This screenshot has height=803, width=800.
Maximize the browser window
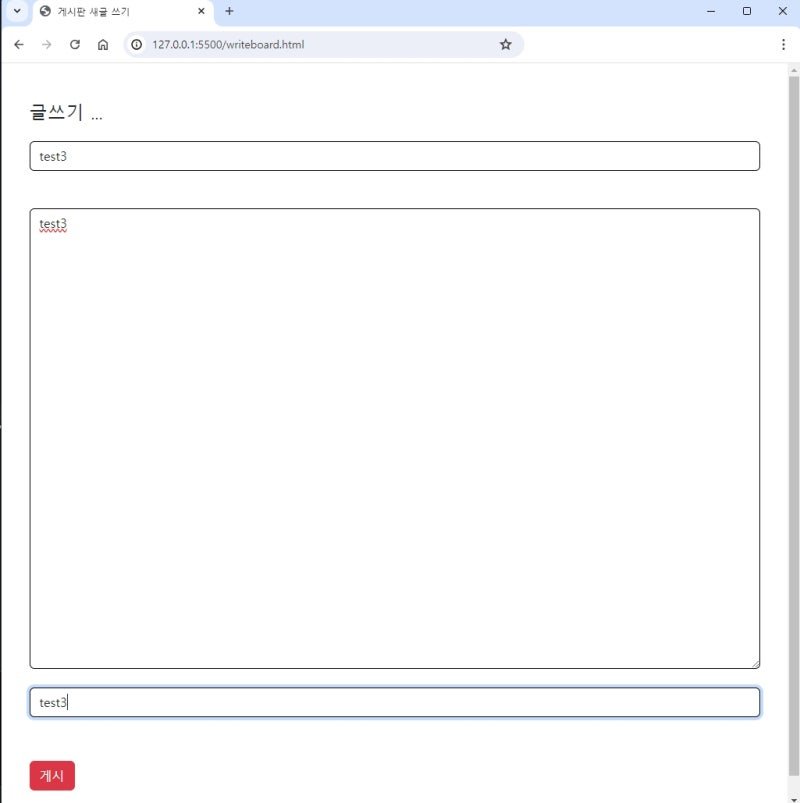point(747,11)
